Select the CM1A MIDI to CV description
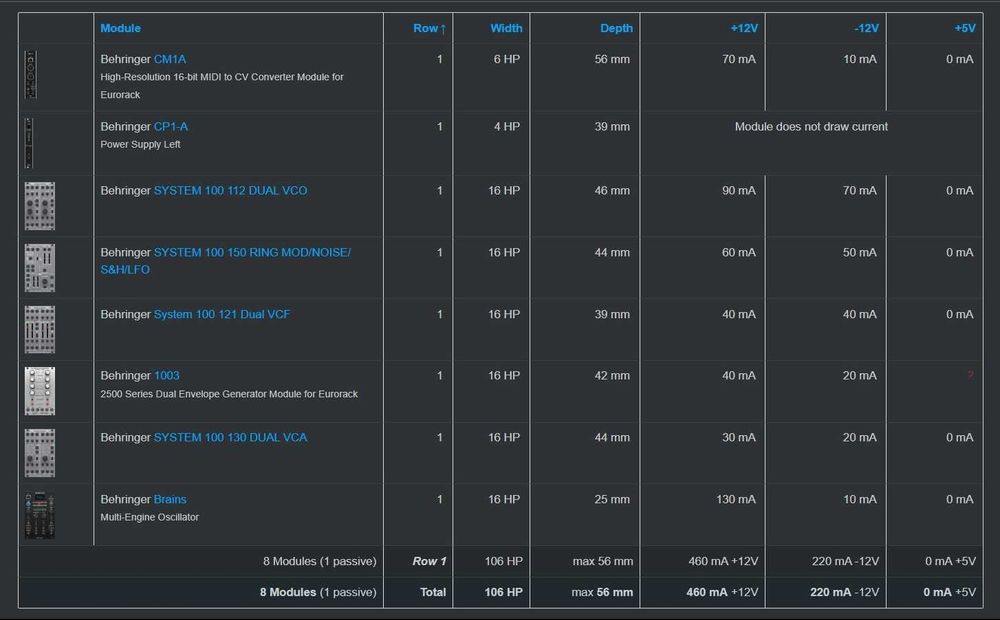This screenshot has height=620, width=1000. 222,86
